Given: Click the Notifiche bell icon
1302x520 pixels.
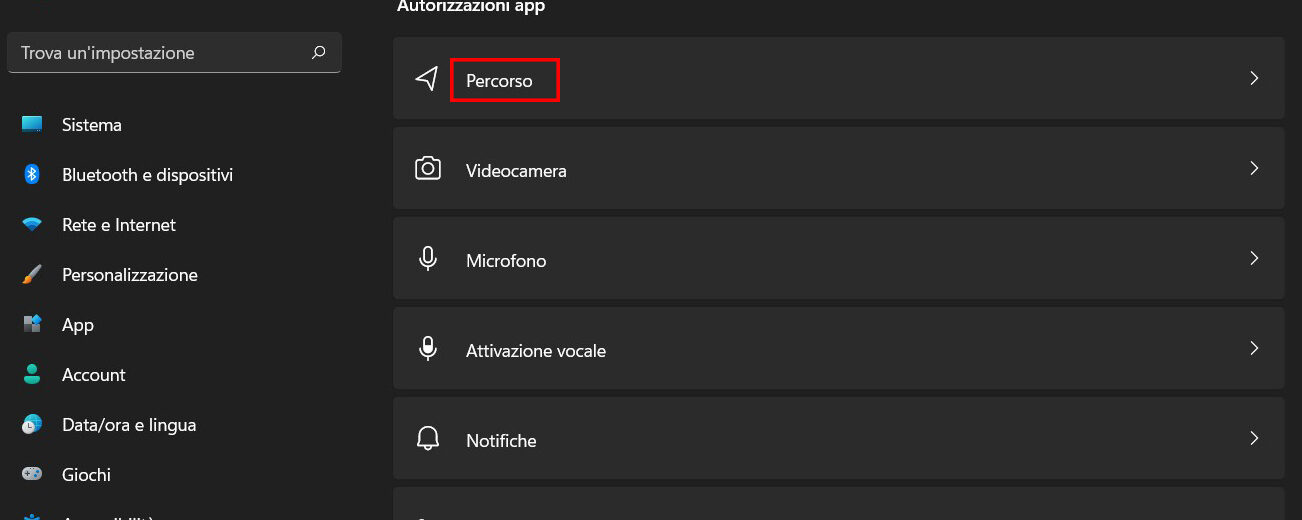Looking at the screenshot, I should tap(428, 439).
